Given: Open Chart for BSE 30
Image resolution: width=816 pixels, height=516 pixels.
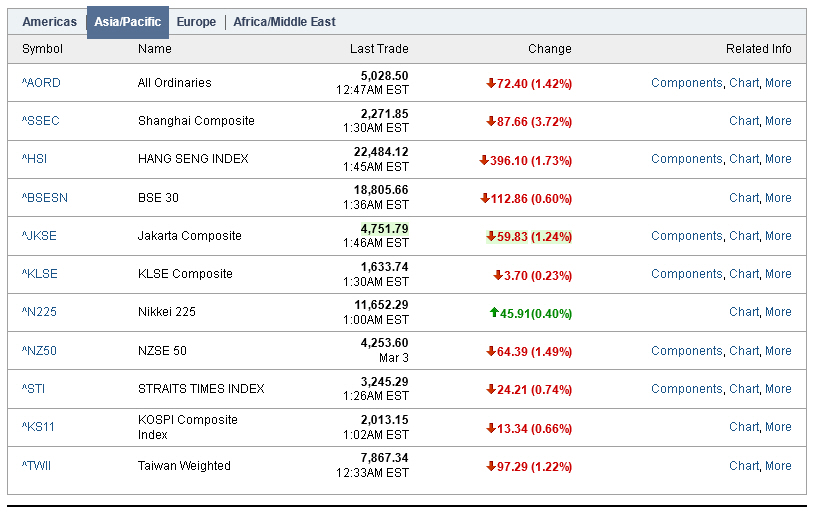Looking at the screenshot, I should [744, 198].
